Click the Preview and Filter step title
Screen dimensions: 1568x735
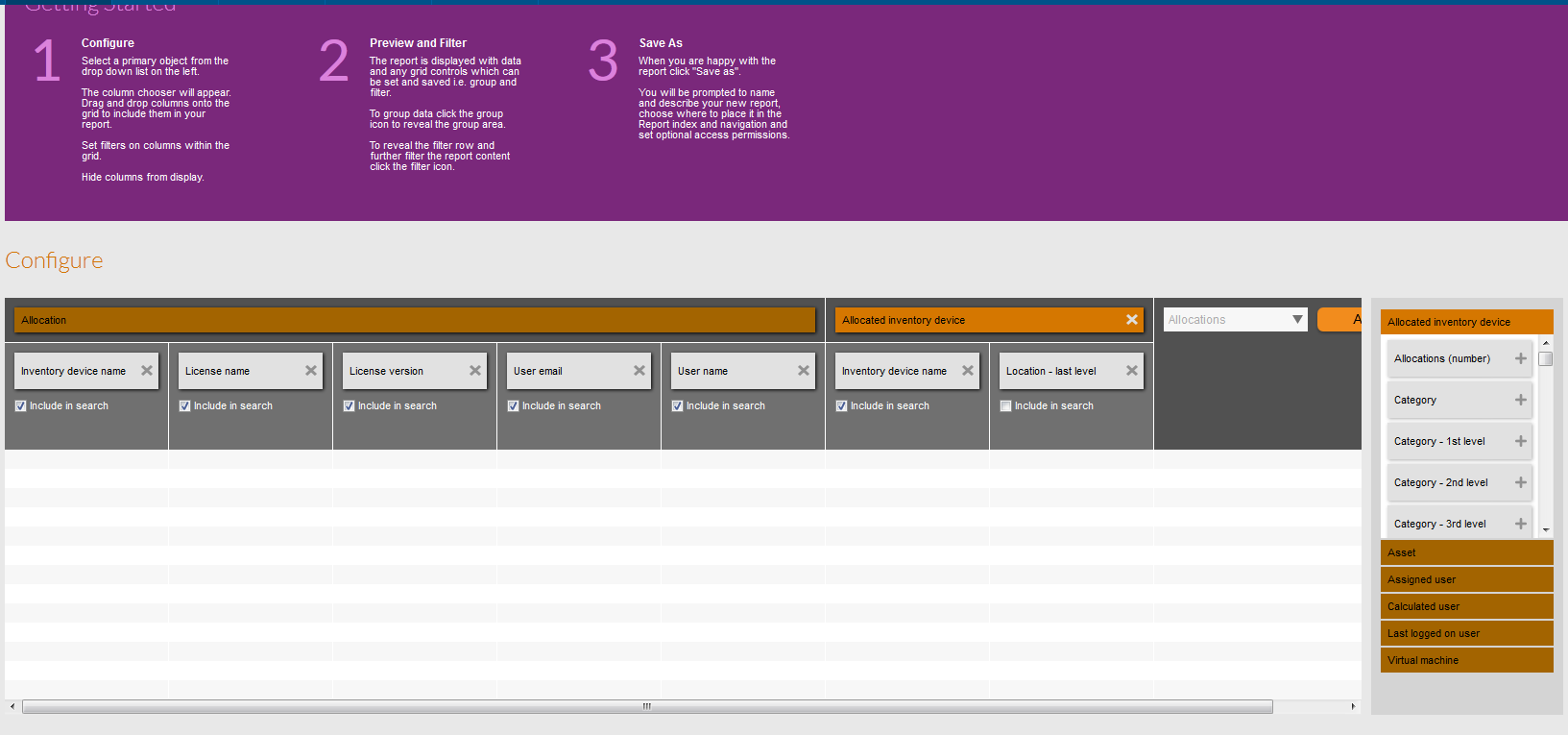coord(418,43)
